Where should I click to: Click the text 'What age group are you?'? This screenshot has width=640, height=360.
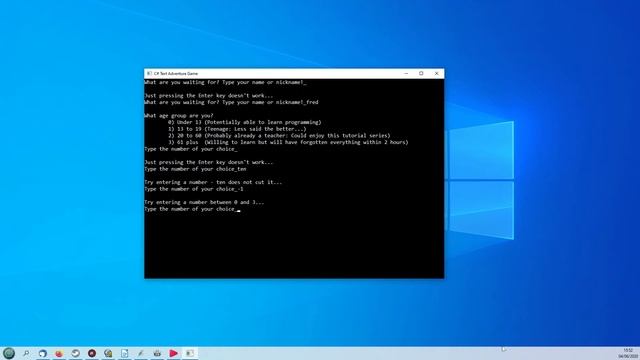pyautogui.click(x=179, y=116)
